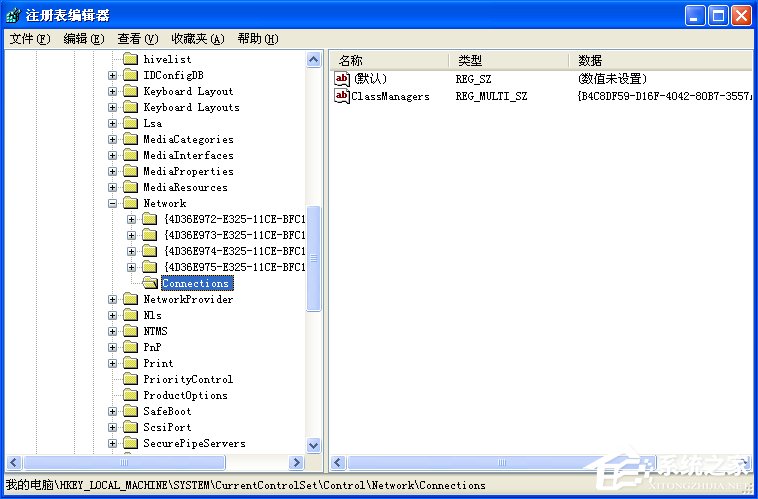Click the {4D36E972 folder icon
Screen dimensions: 758x499
coord(149,220)
